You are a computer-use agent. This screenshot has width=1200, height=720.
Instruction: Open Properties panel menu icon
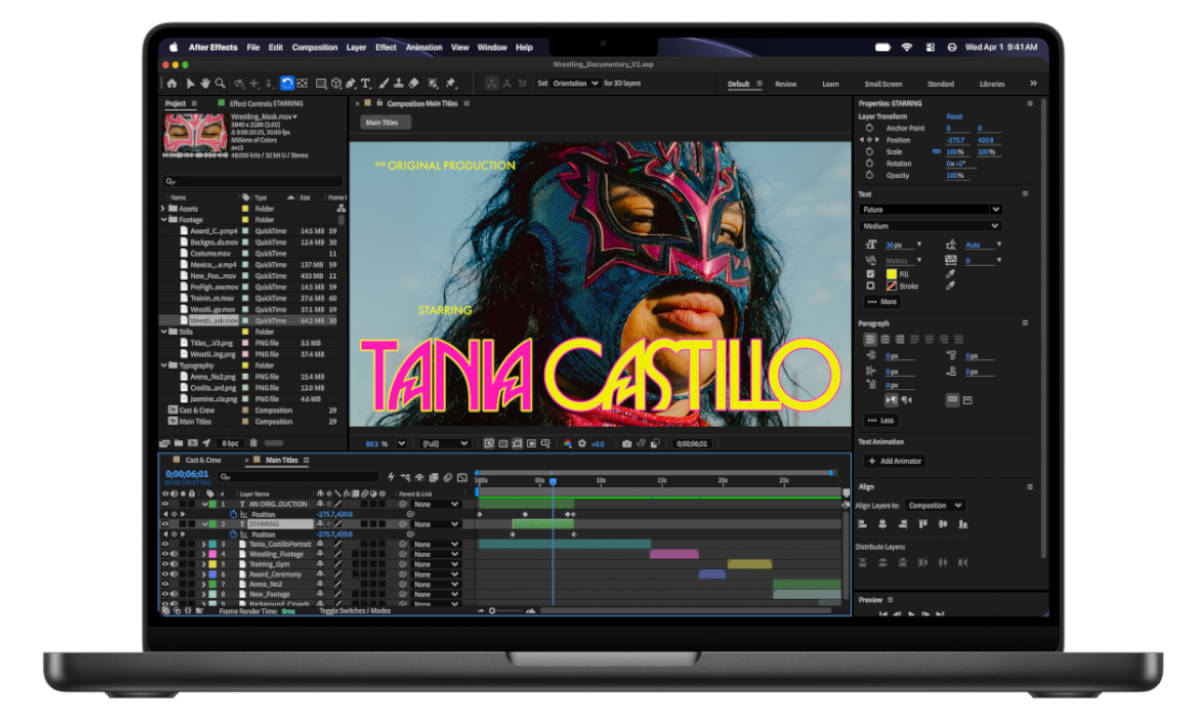click(1029, 103)
